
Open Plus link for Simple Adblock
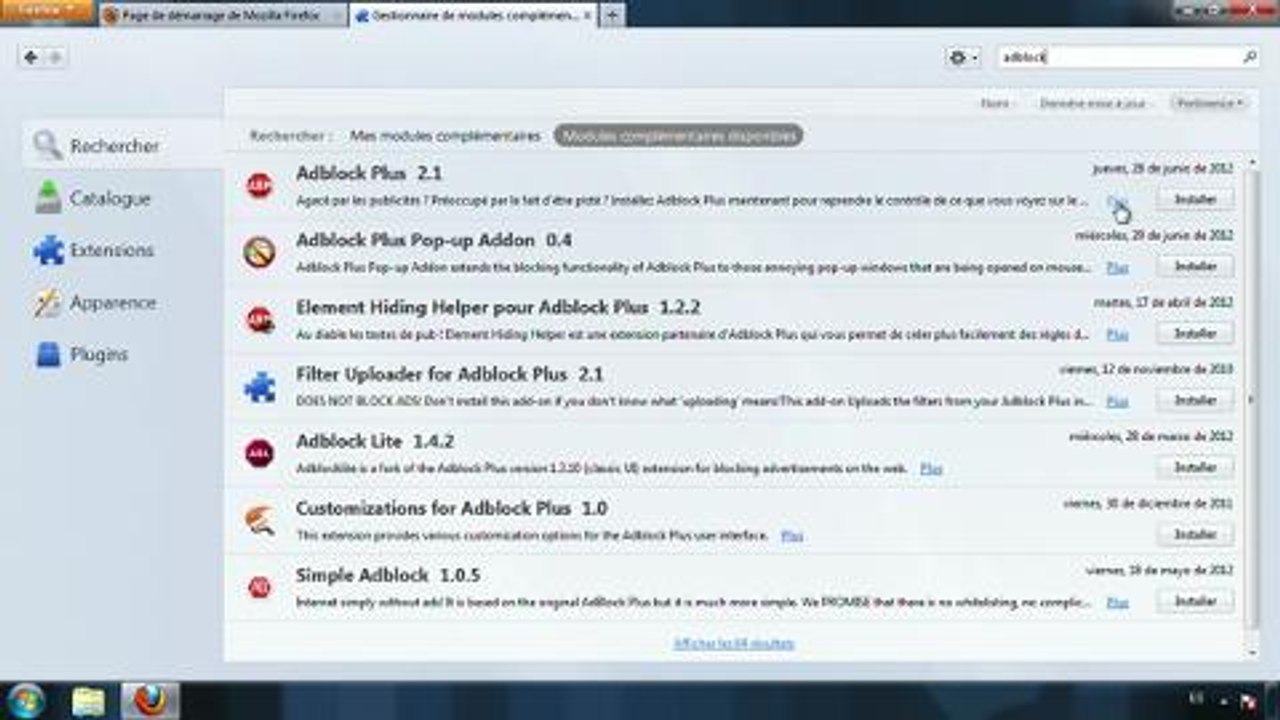point(1117,602)
